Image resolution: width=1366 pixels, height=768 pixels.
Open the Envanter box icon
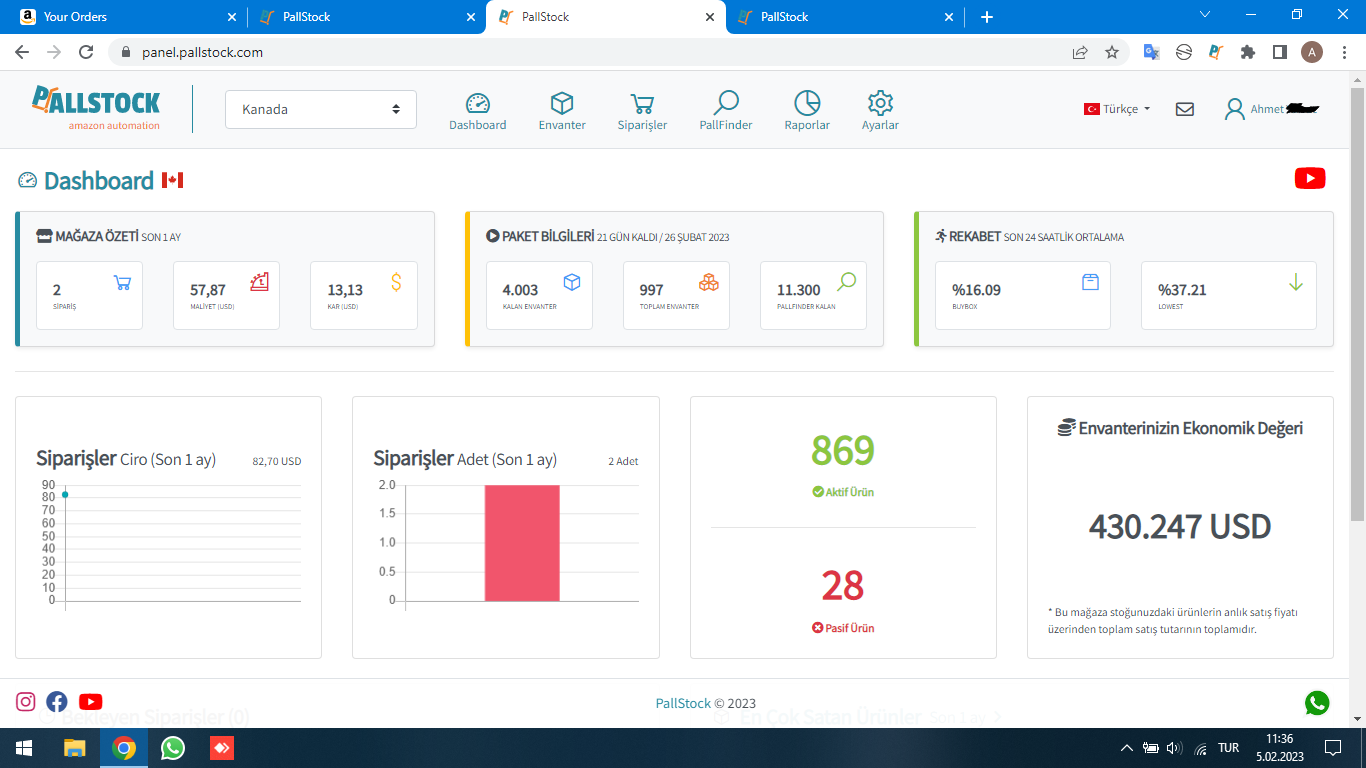tap(562, 103)
